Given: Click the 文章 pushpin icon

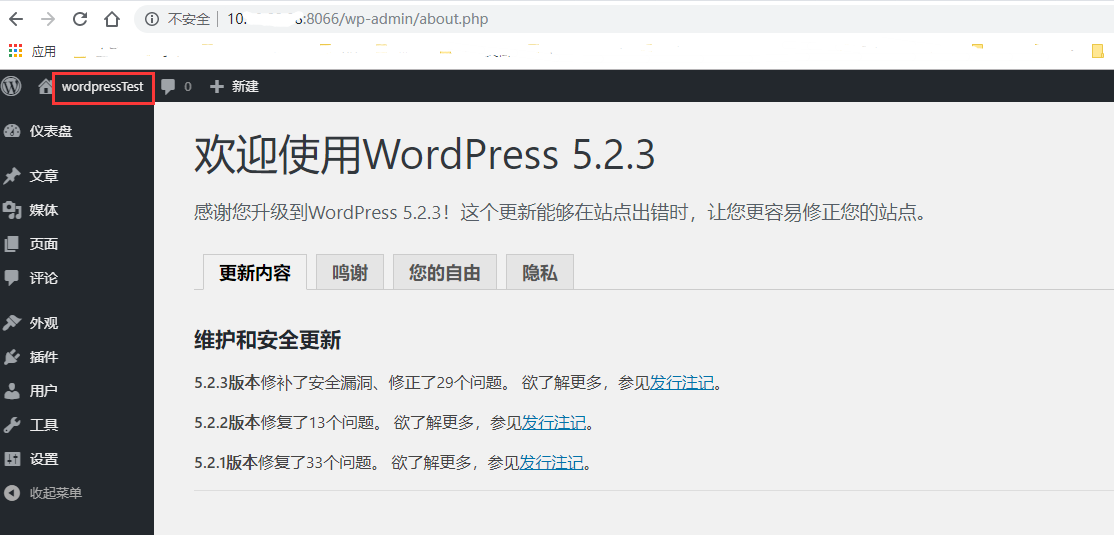Looking at the screenshot, I should (x=11, y=176).
